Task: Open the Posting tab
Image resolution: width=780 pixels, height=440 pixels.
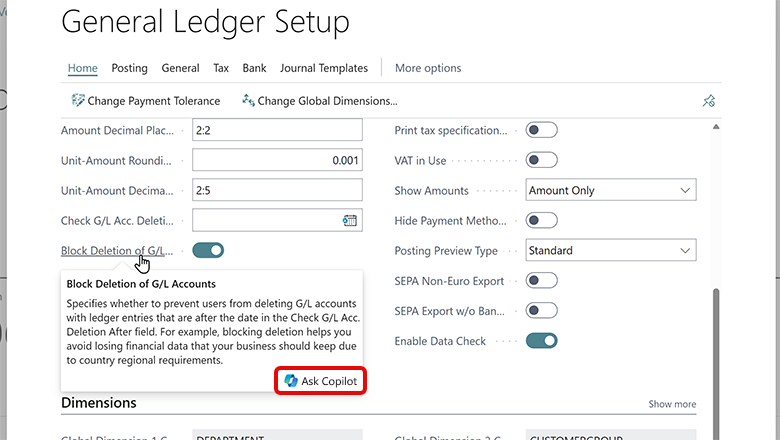Action: (x=129, y=68)
